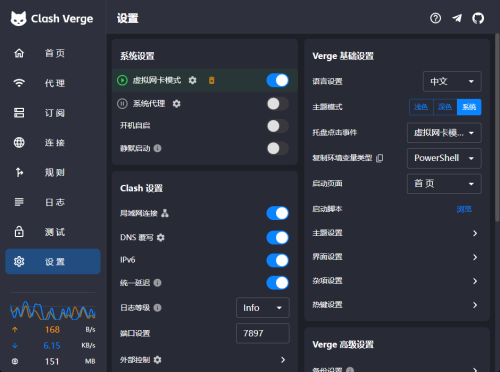Screen dimensions: 500x372
Task: Open the GitHub repository icon
Action: point(478,18)
